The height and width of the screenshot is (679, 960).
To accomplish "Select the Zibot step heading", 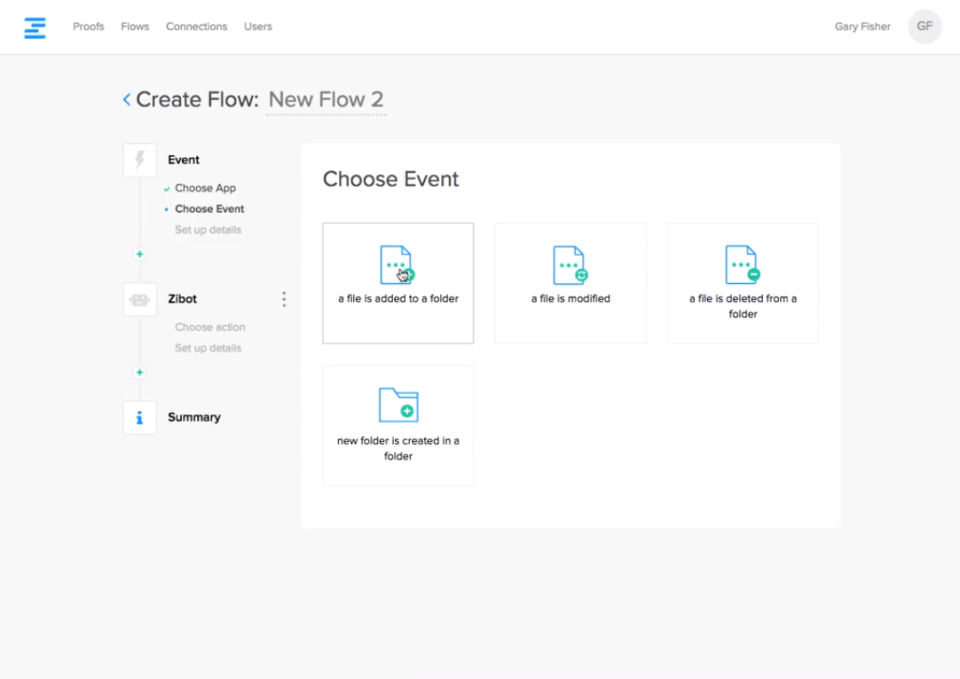I will (182, 299).
